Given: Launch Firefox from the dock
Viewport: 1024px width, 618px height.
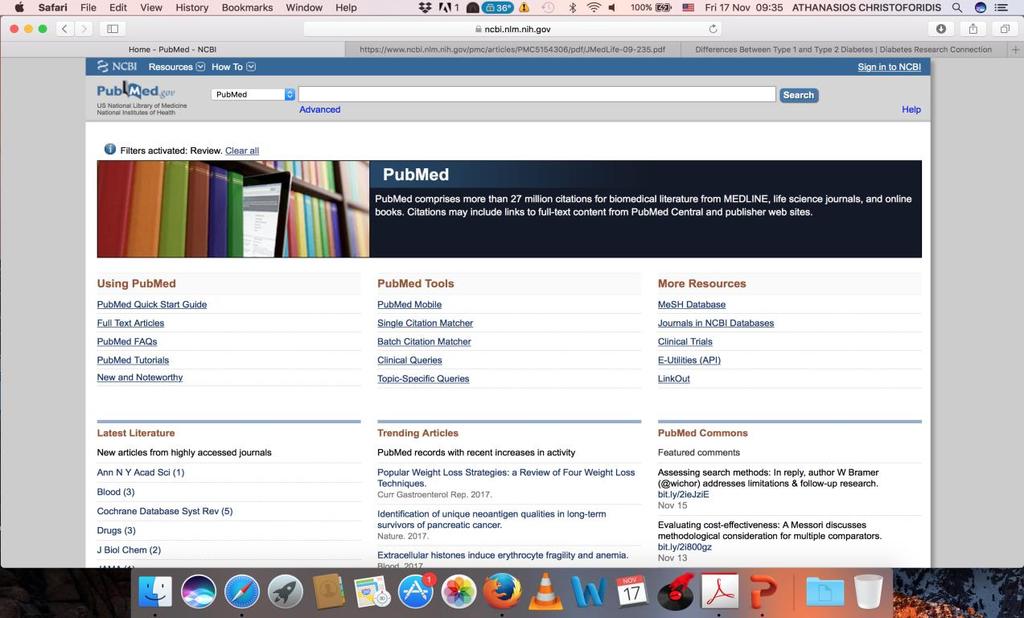Looking at the screenshot, I should pyautogui.click(x=502, y=592).
